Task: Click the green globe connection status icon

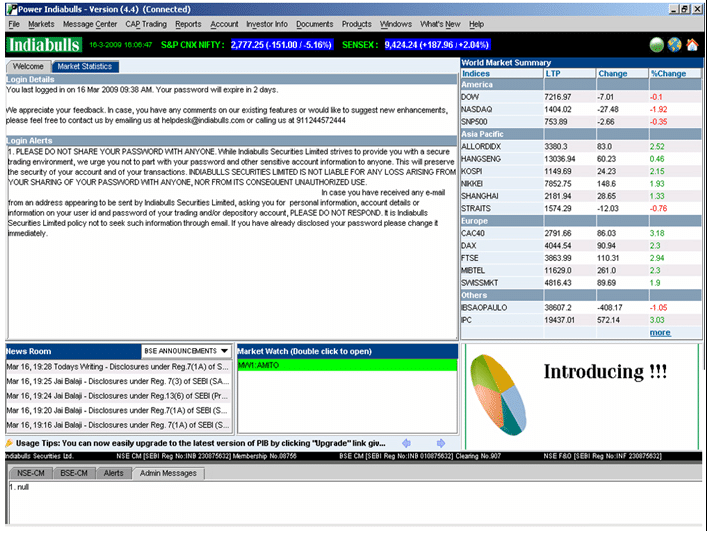Action: 657,45
